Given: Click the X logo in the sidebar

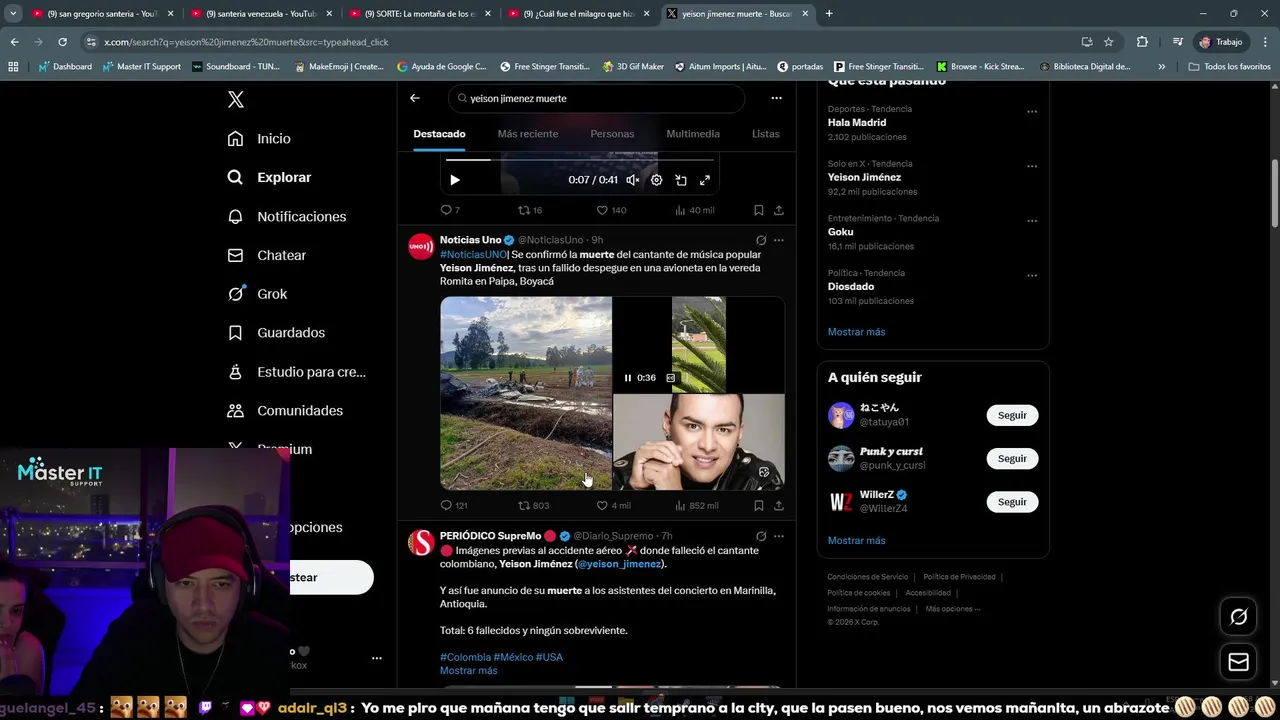Looking at the screenshot, I should click(235, 99).
